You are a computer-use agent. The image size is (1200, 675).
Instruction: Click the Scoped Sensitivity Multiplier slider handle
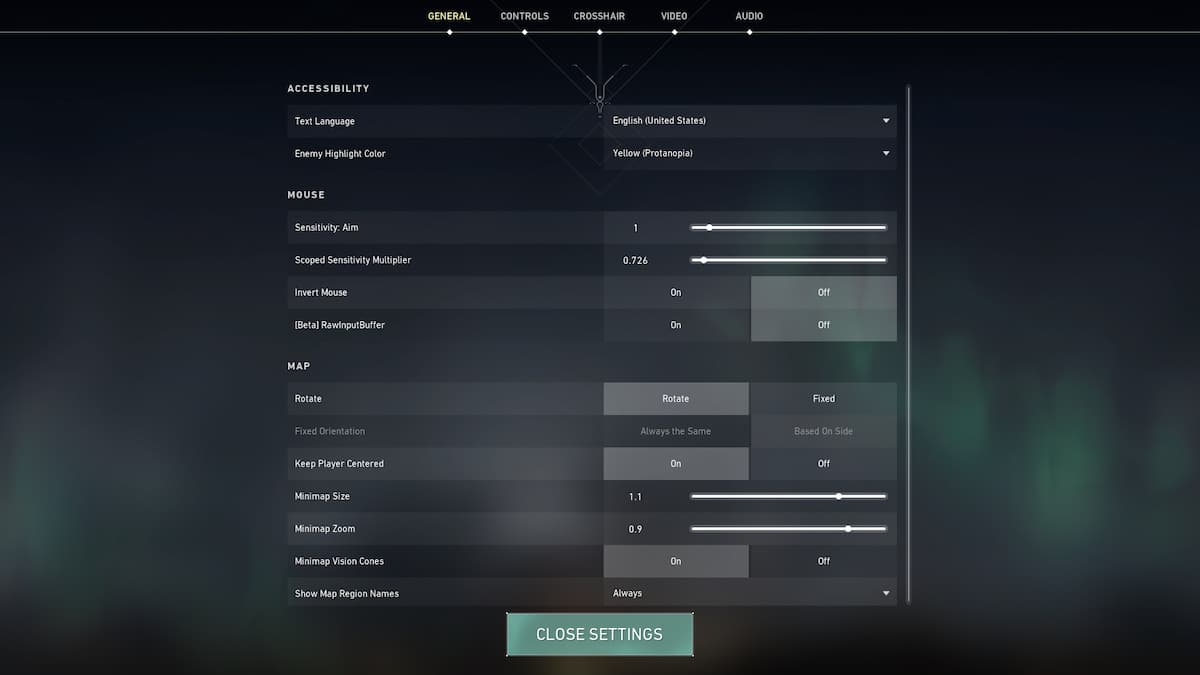click(x=704, y=260)
